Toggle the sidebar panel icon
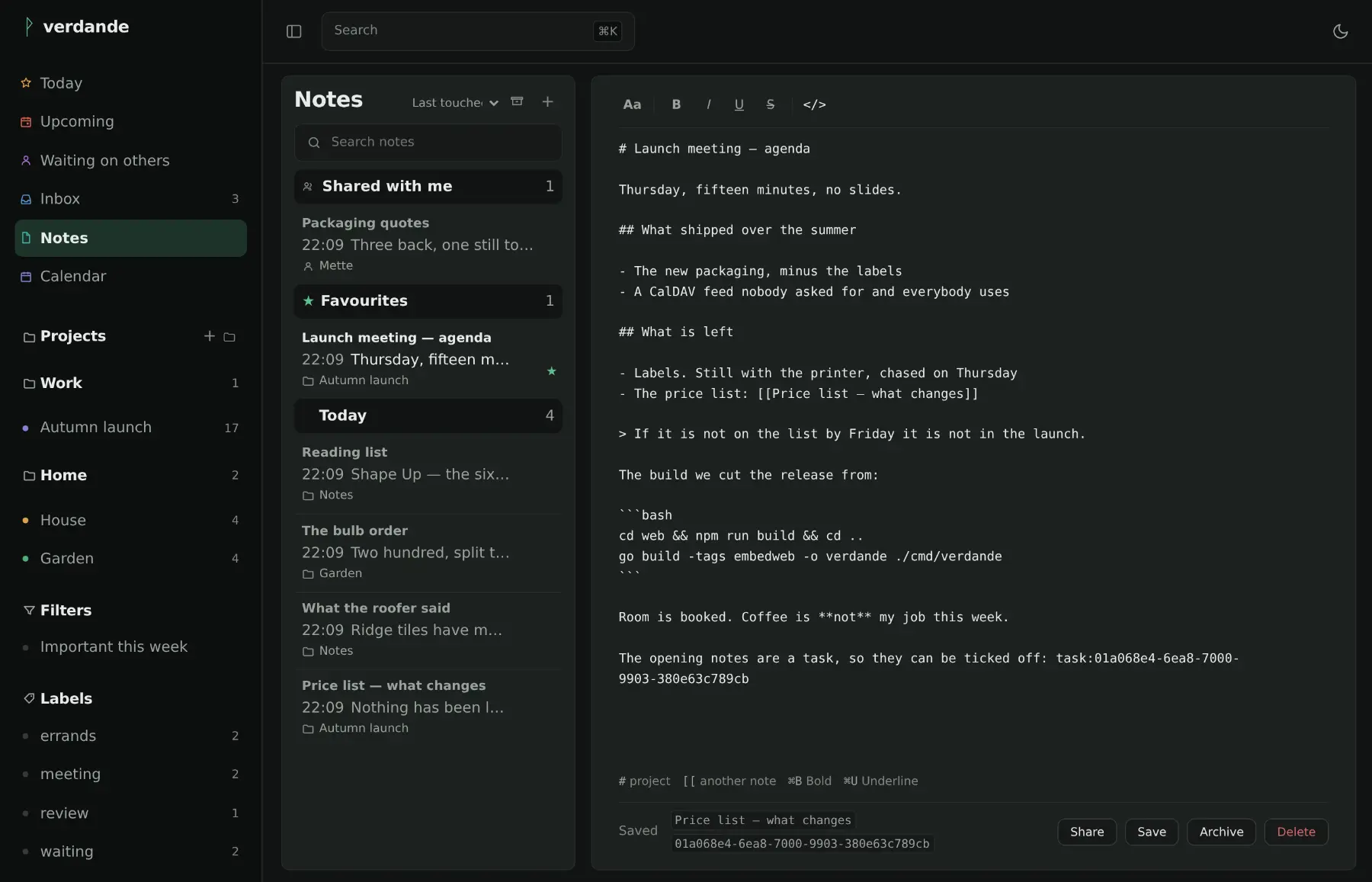 click(x=294, y=31)
